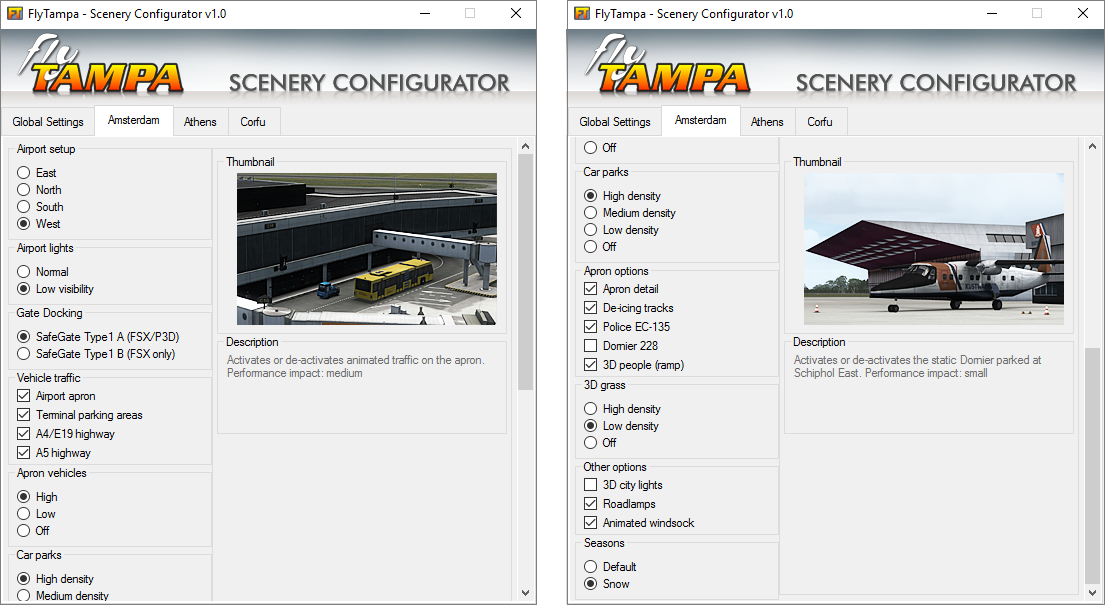Open the Athens tab in left window
The height and width of the screenshot is (605, 1105).
pos(200,122)
